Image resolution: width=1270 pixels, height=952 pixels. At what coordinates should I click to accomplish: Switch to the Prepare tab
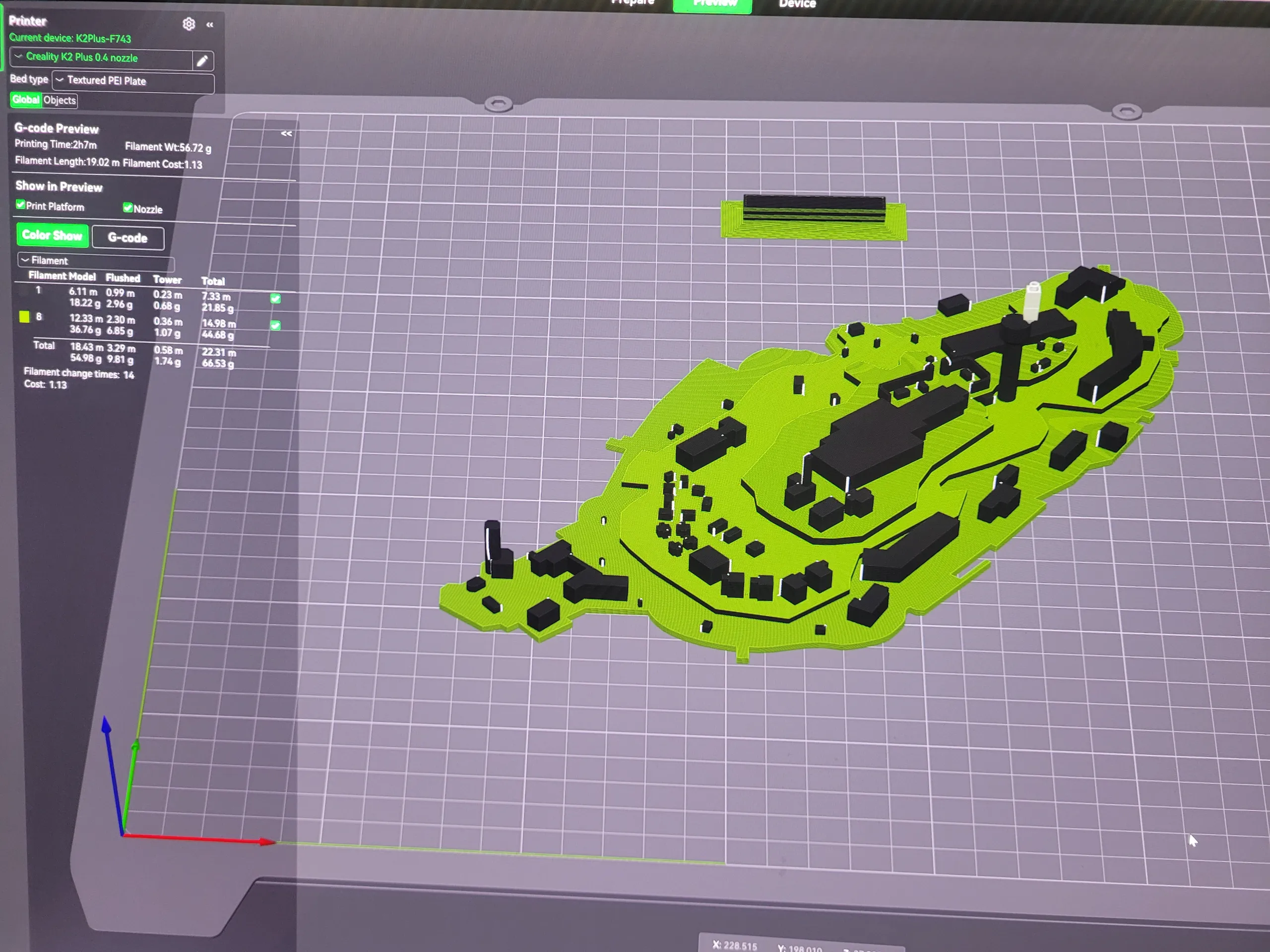(632, 3)
